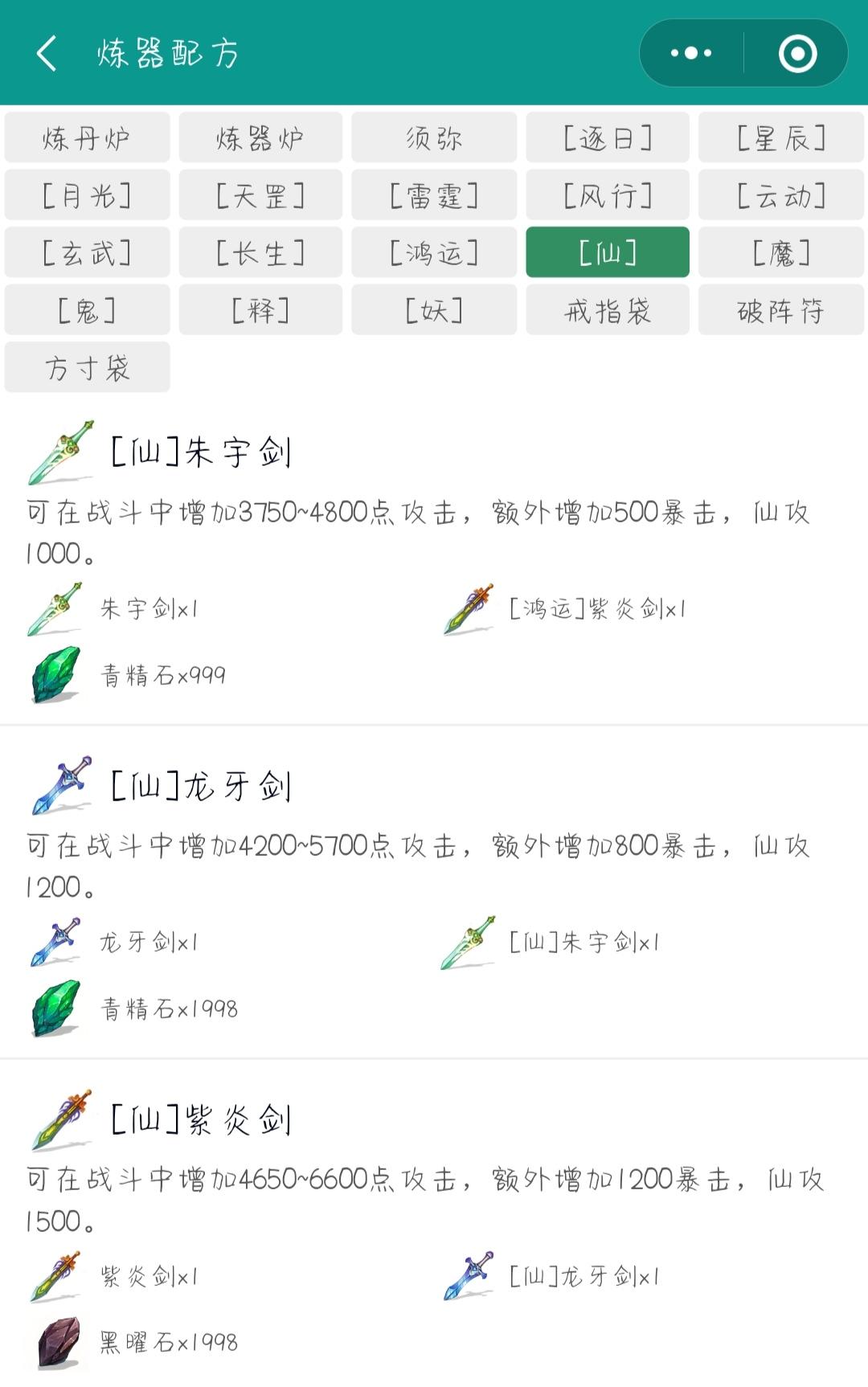Tap the 黑曜石x1998 dark stone icon
This screenshot has width=868, height=1387.
[x=59, y=1342]
